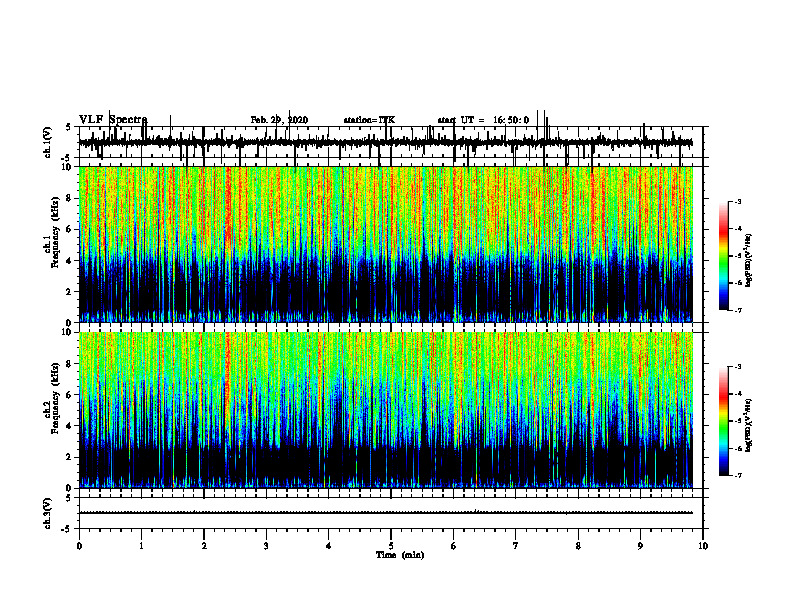Click the "Feb. 29, 2020" date label

coord(279,120)
